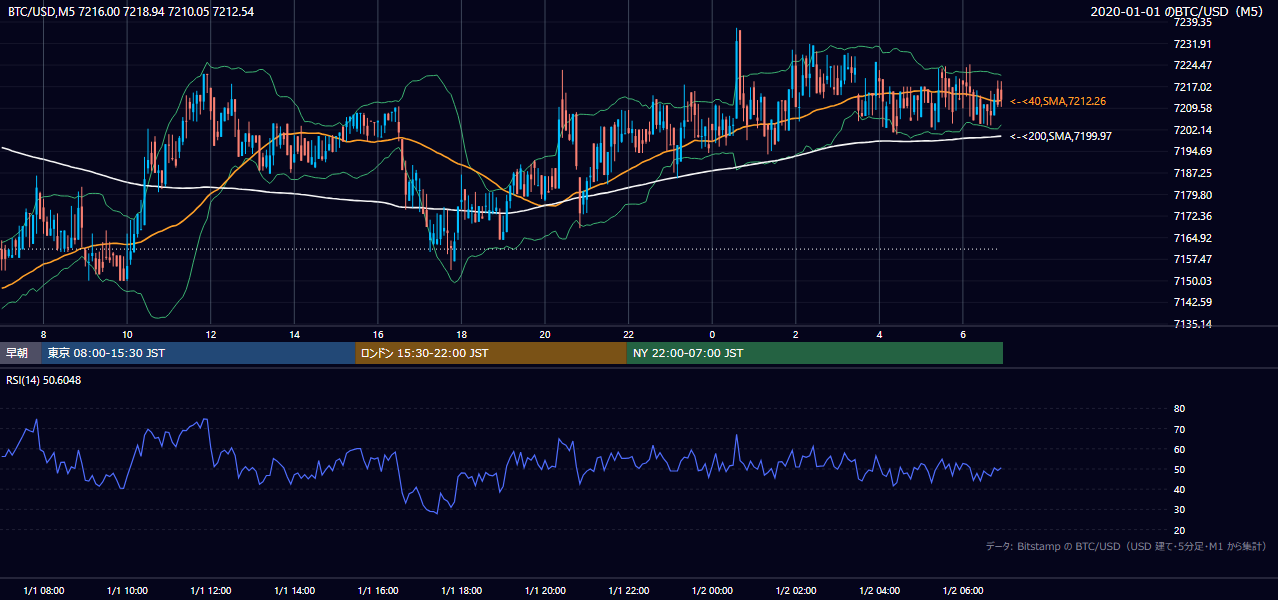
Task: Select the 40 SMA label reading 7212.26
Action: (x=1058, y=101)
